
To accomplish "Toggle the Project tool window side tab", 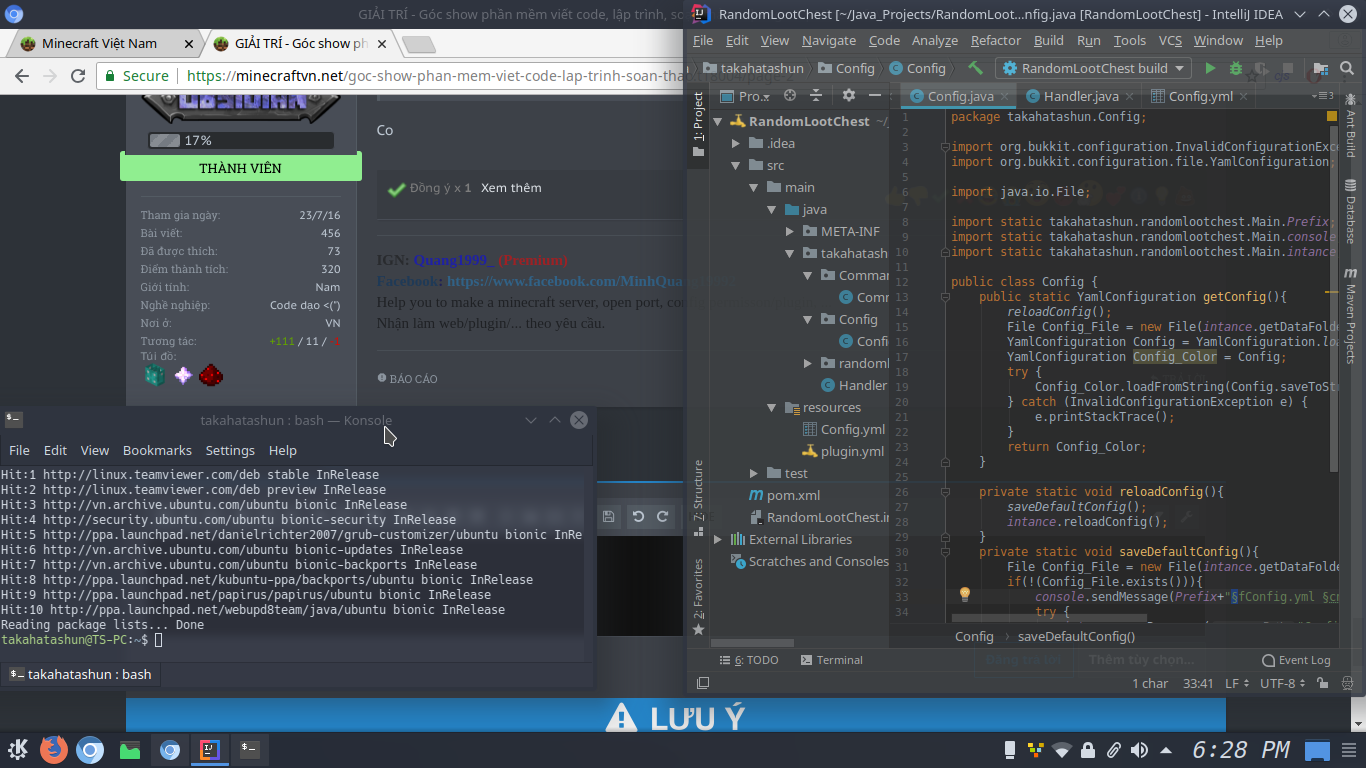I will point(698,125).
